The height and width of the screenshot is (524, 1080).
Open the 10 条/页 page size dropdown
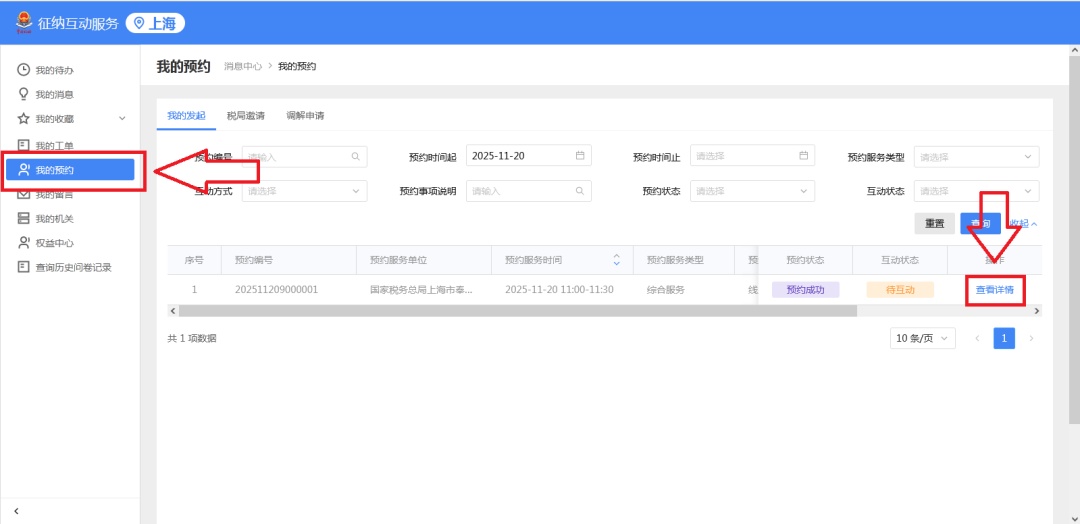pos(922,338)
